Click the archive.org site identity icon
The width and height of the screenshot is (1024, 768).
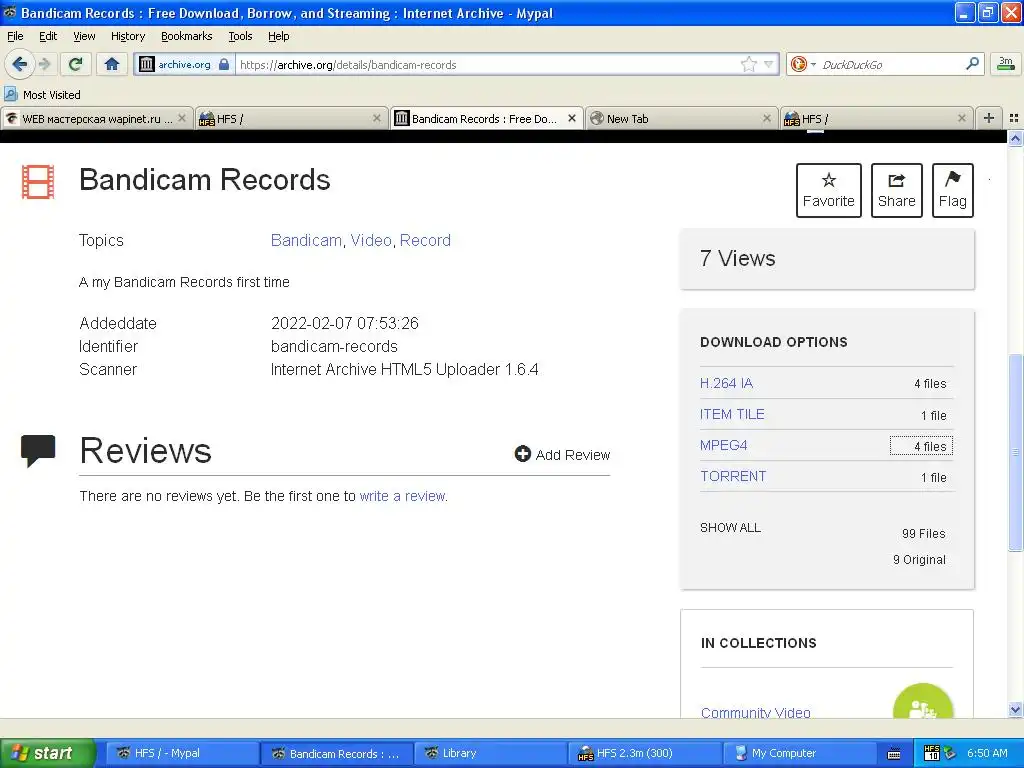146,64
